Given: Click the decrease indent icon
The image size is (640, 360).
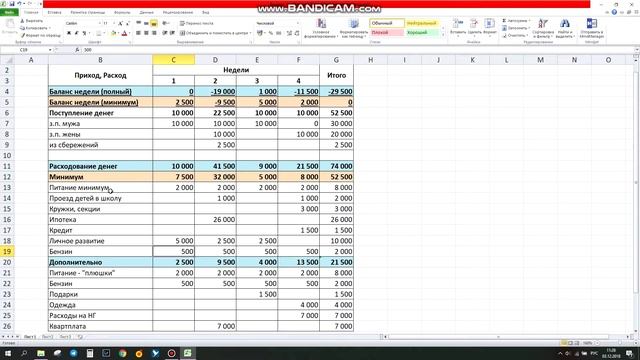Looking at the screenshot, I should click(165, 33).
